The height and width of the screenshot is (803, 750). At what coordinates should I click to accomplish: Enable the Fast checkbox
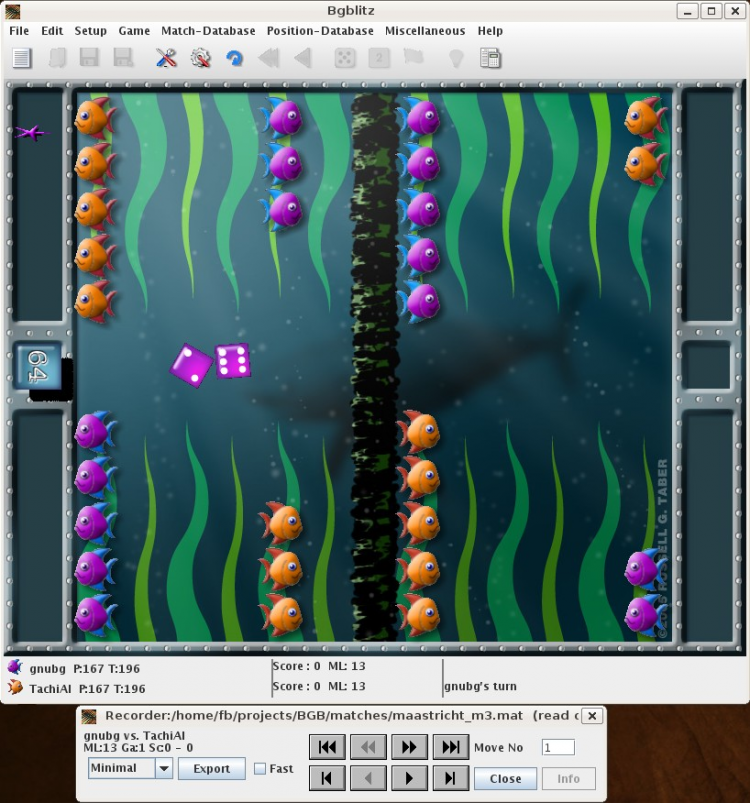click(x=260, y=769)
